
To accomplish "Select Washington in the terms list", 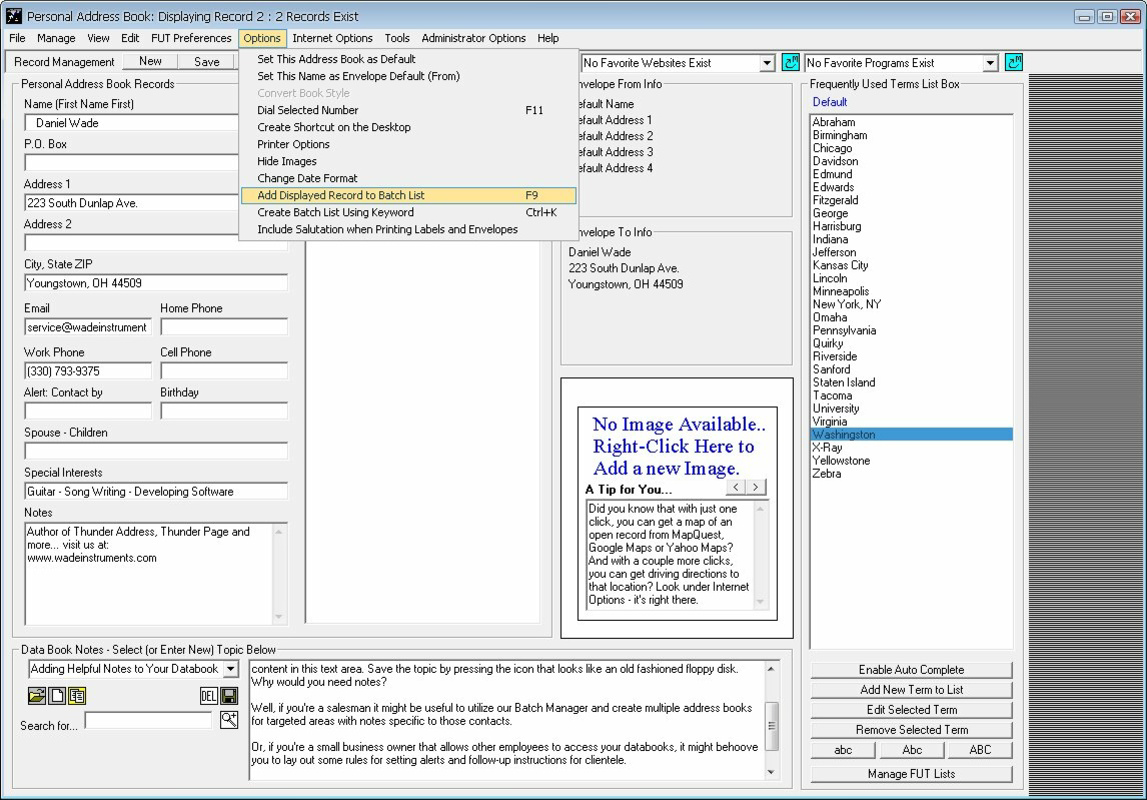I will [x=911, y=434].
